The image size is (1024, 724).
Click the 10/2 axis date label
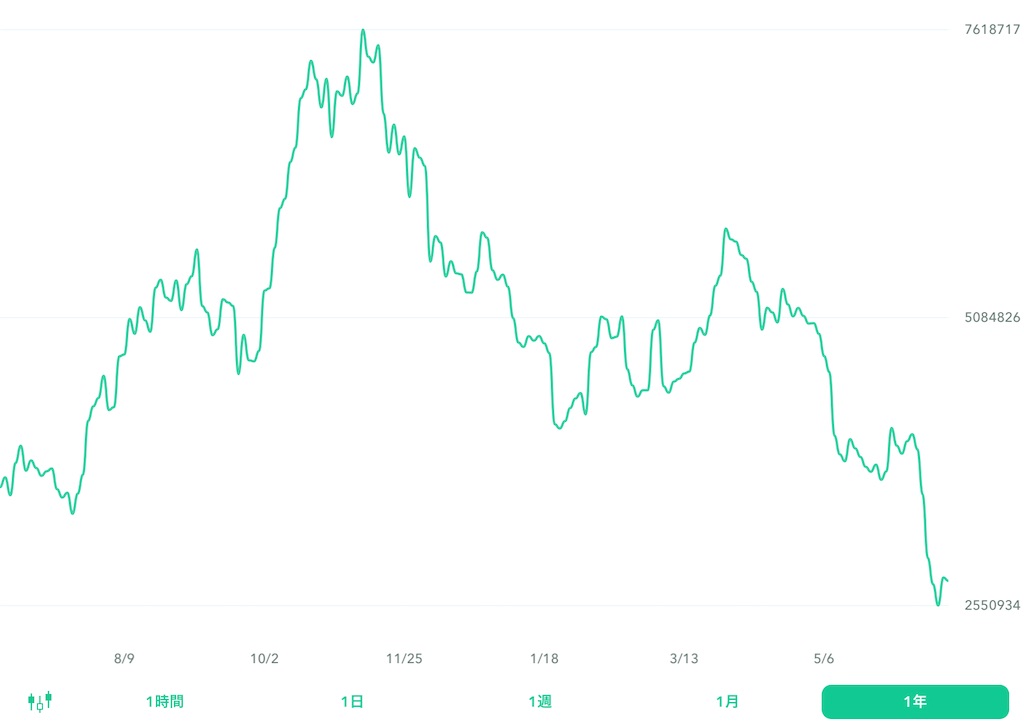tap(265, 658)
